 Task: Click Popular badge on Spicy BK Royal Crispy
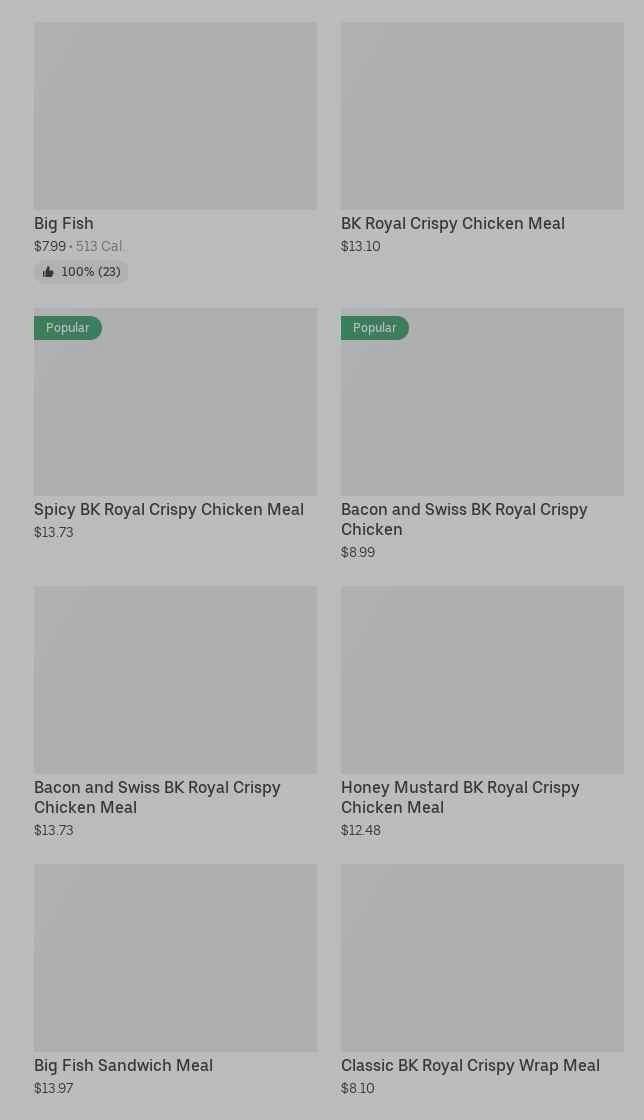[x=67, y=328]
